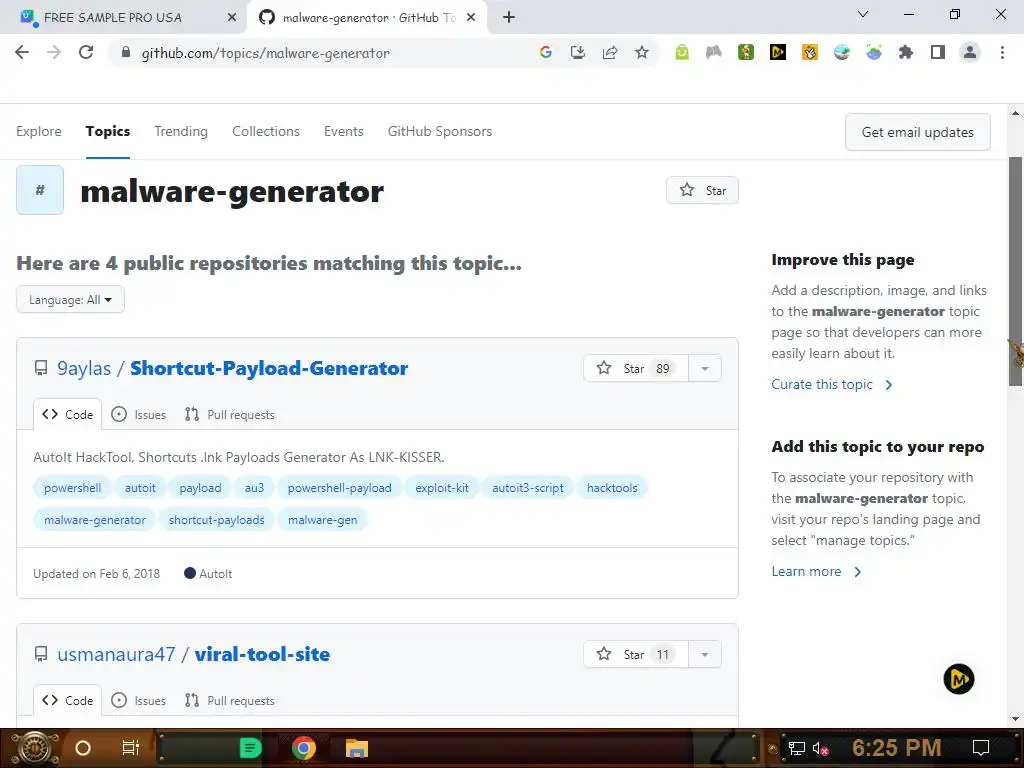
Task: Expand list dropdown next to Star 89
Action: click(x=705, y=368)
